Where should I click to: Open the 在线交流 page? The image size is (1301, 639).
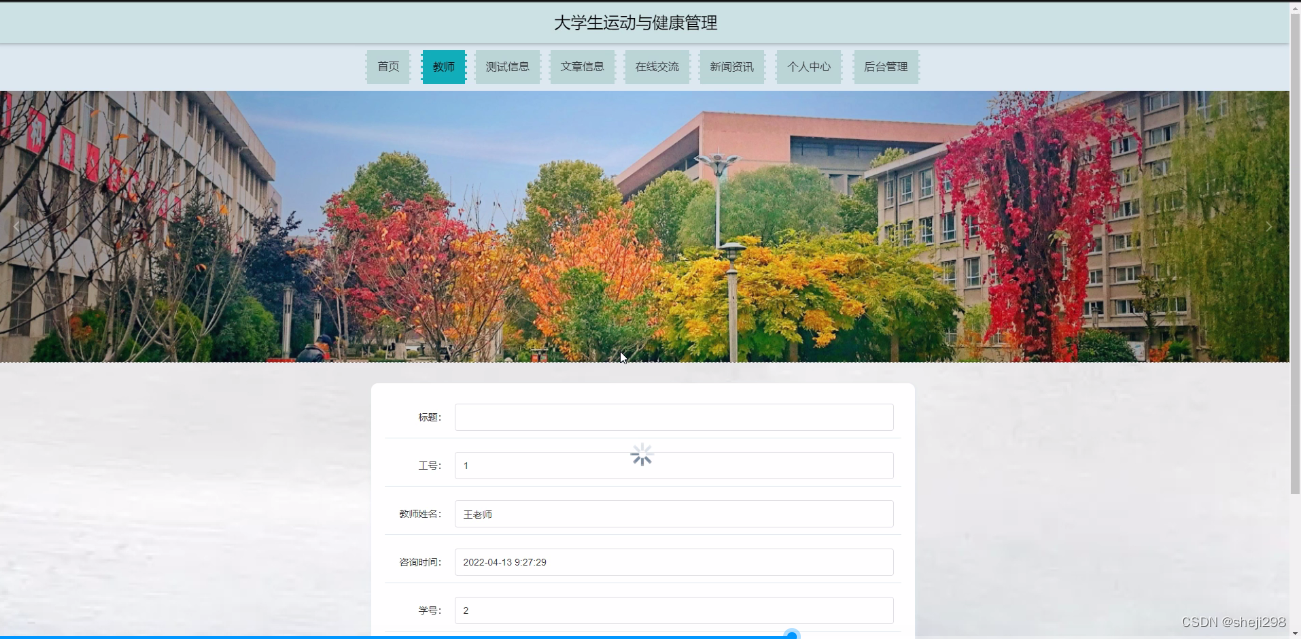click(x=657, y=67)
